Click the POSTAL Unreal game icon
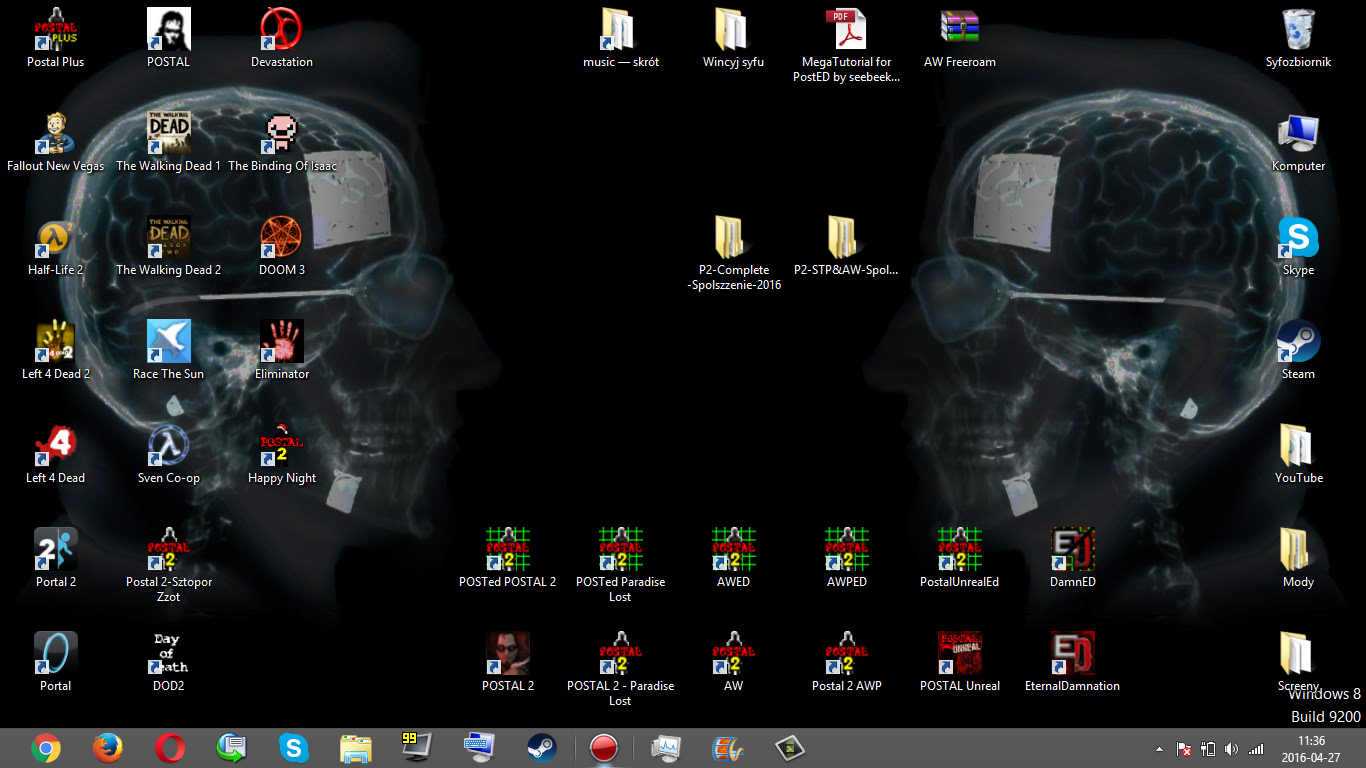The image size is (1366, 768). (x=960, y=662)
